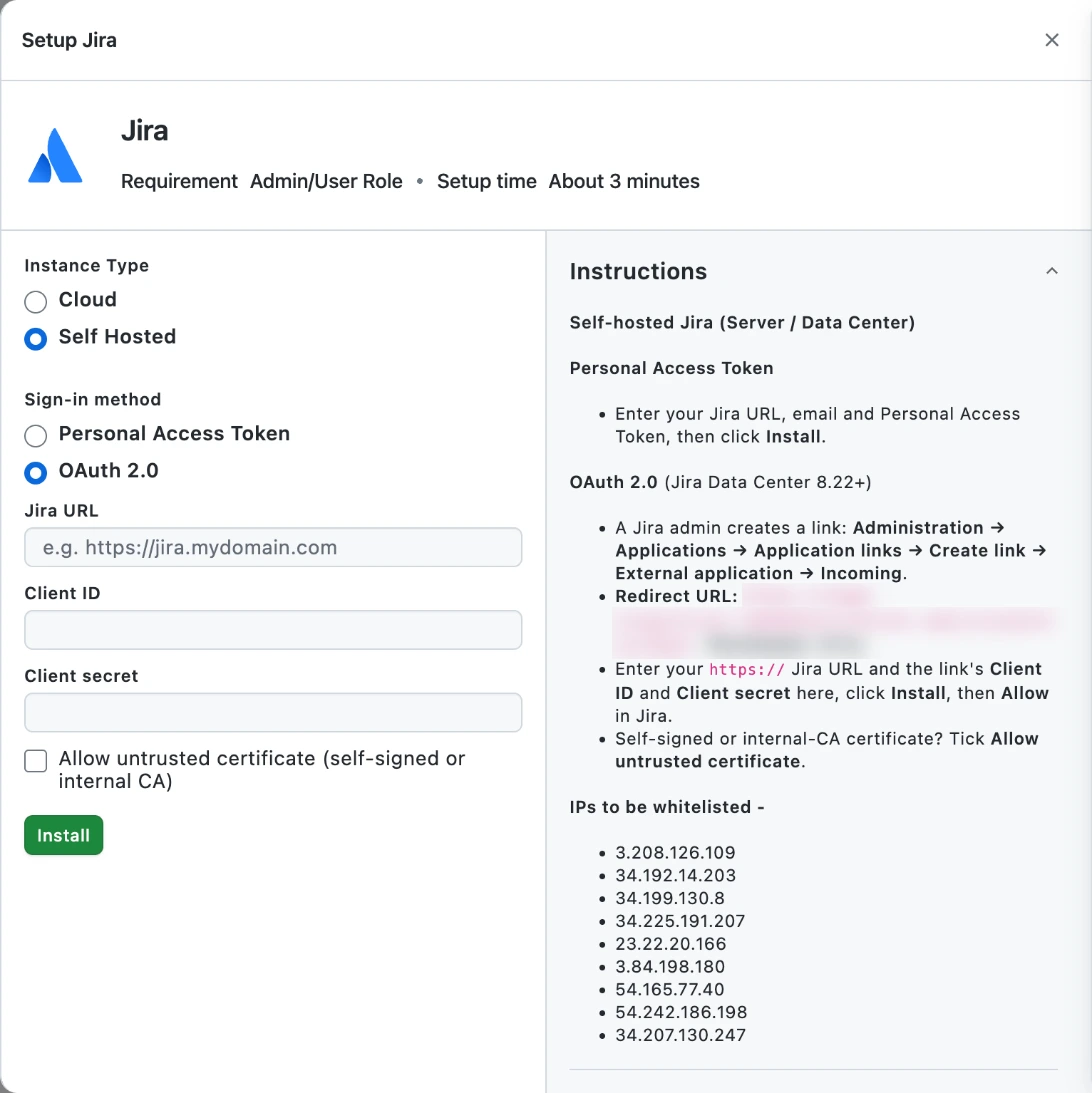Enable Allow untrusted certificate checkbox
The image size is (1092, 1093).
coord(36,760)
